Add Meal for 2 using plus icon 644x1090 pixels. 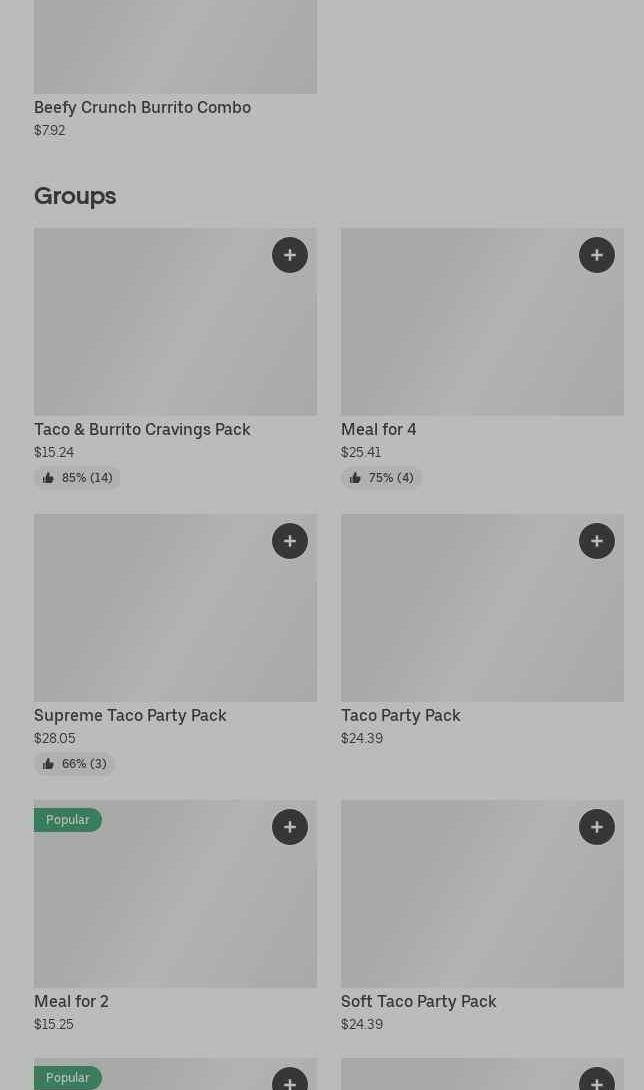tap(290, 827)
